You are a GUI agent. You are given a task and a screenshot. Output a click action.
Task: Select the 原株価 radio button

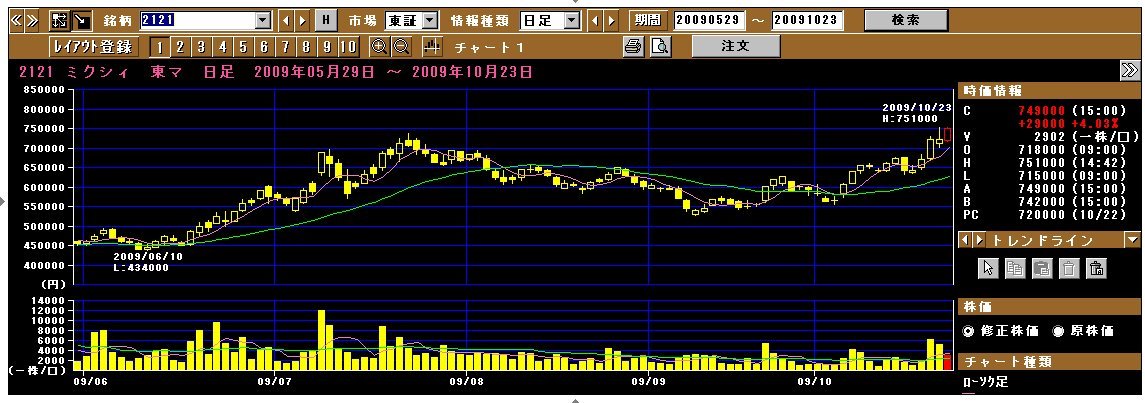click(x=1058, y=331)
